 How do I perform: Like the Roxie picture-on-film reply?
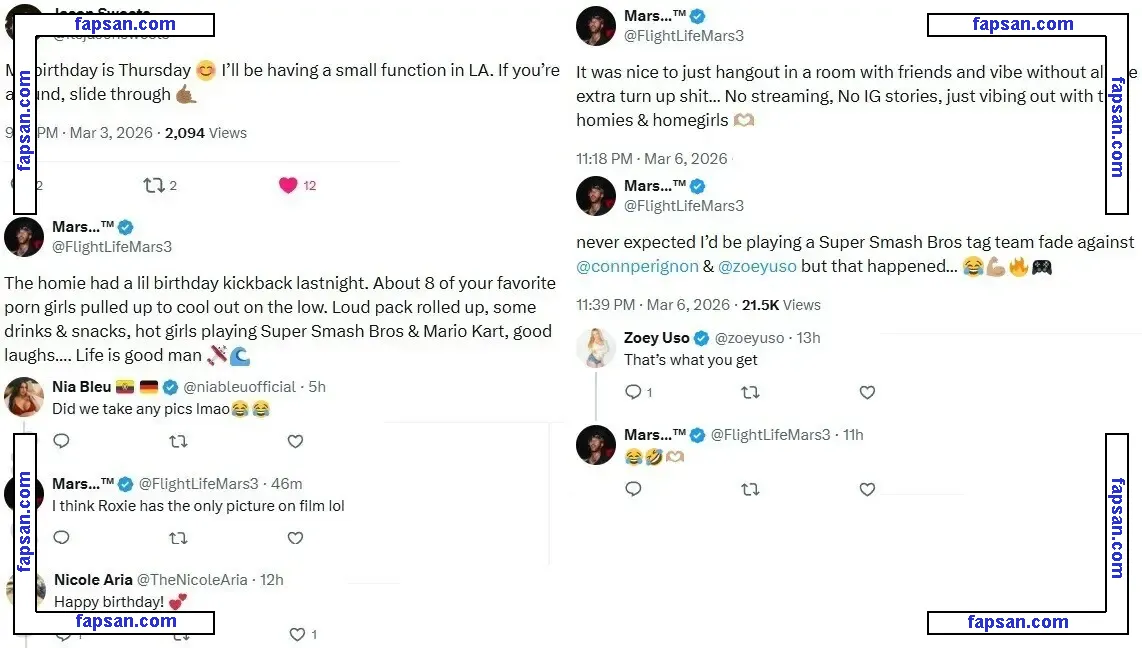pyautogui.click(x=295, y=538)
